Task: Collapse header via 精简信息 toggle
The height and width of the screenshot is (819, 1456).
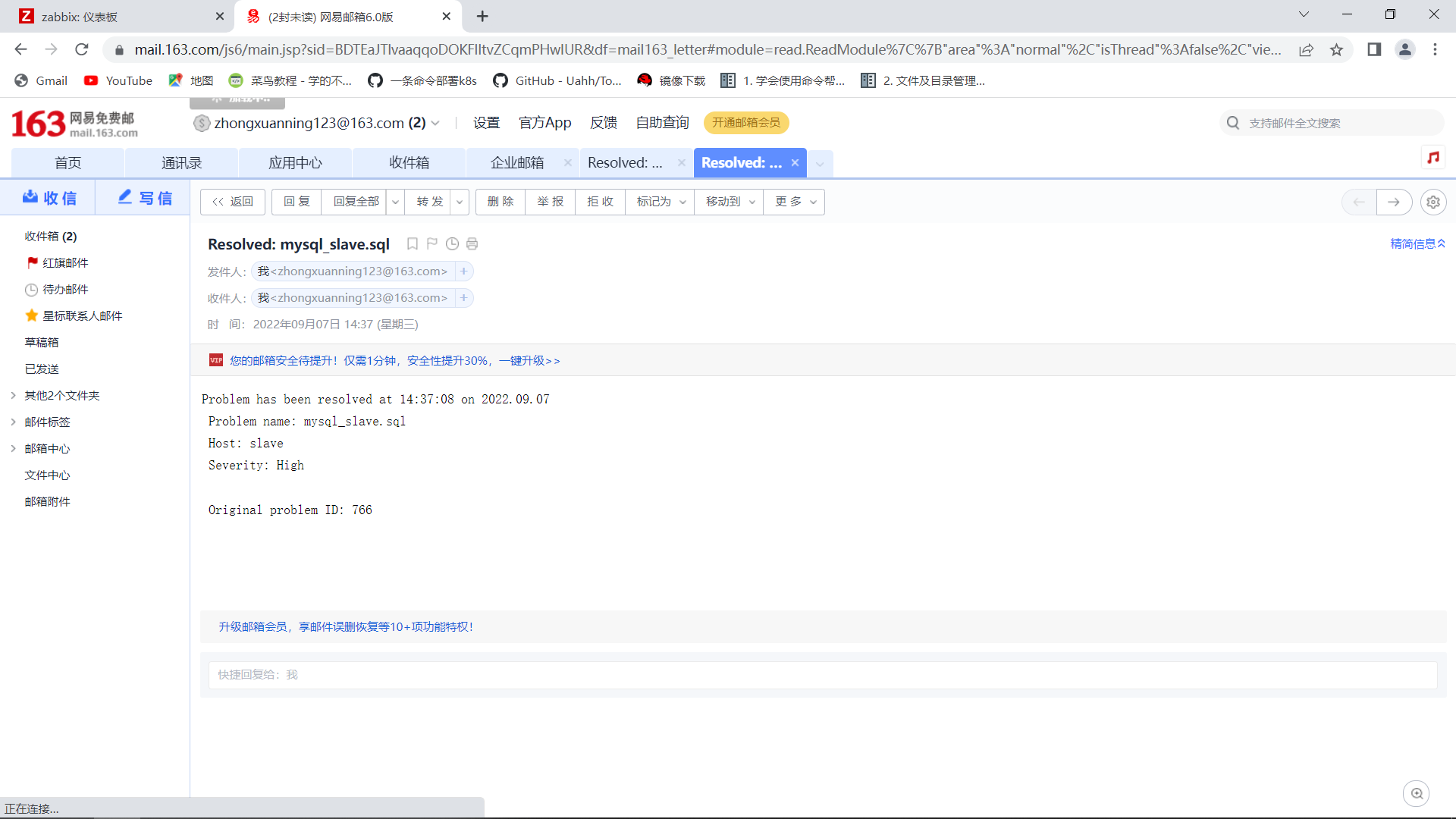Action: point(1417,243)
